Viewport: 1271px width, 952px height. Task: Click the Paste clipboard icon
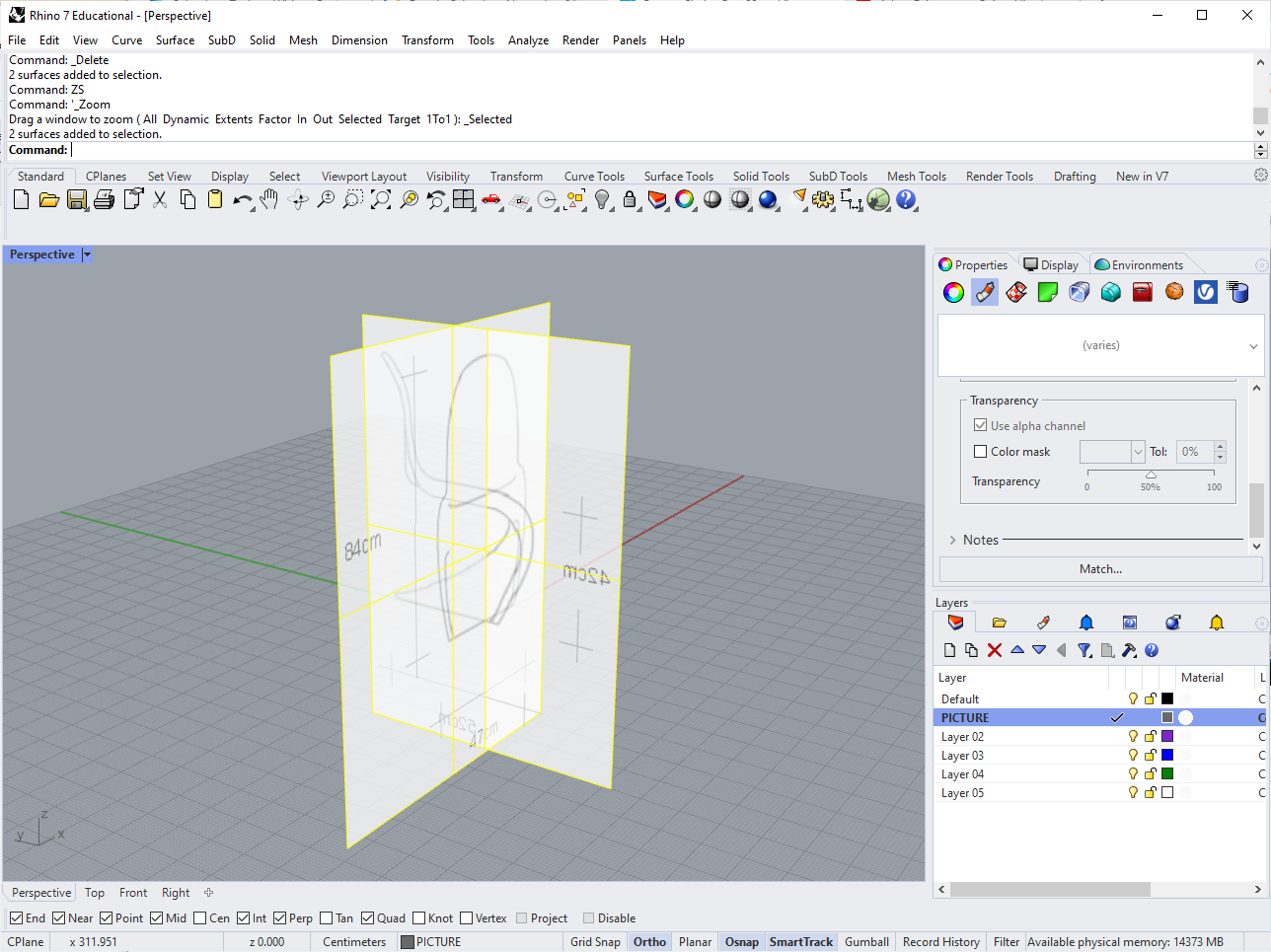pyautogui.click(x=215, y=200)
